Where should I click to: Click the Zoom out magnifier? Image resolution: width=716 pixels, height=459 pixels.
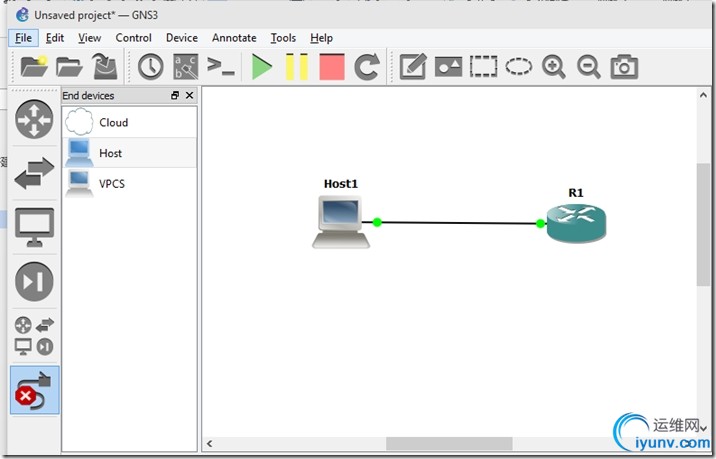click(x=589, y=67)
